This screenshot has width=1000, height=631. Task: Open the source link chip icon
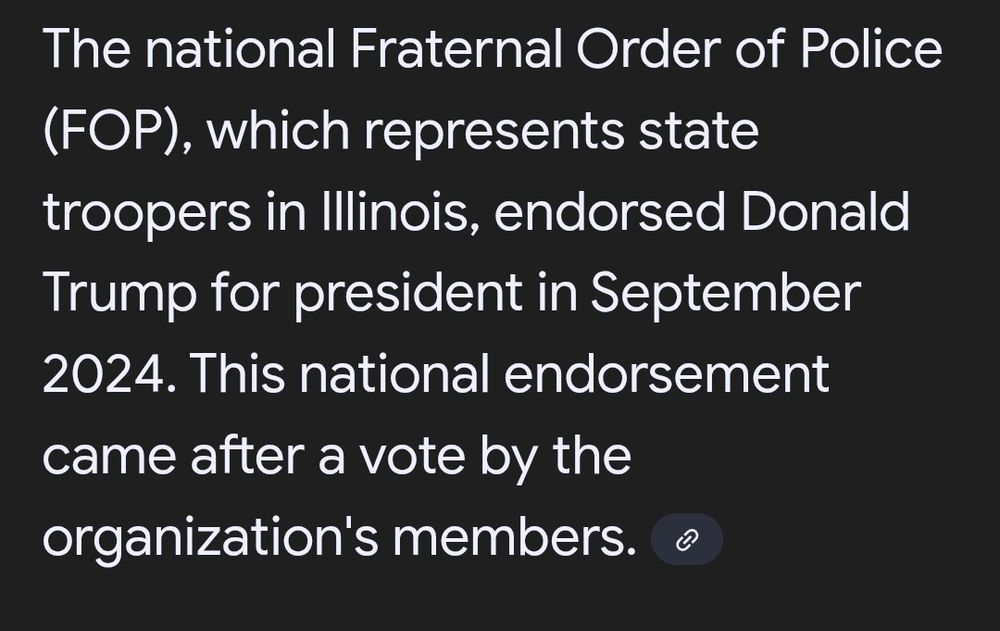[686, 539]
